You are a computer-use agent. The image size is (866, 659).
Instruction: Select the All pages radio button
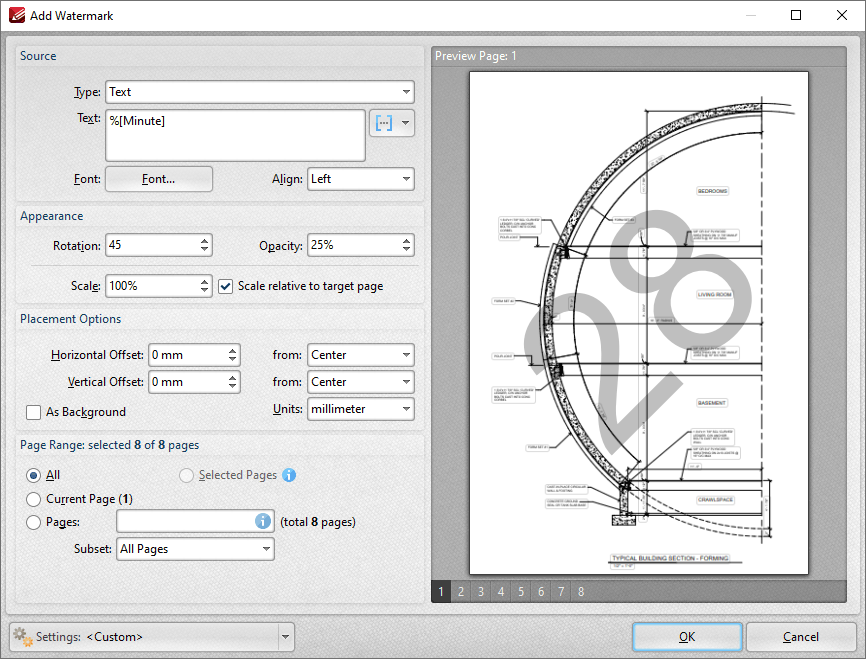coord(34,475)
